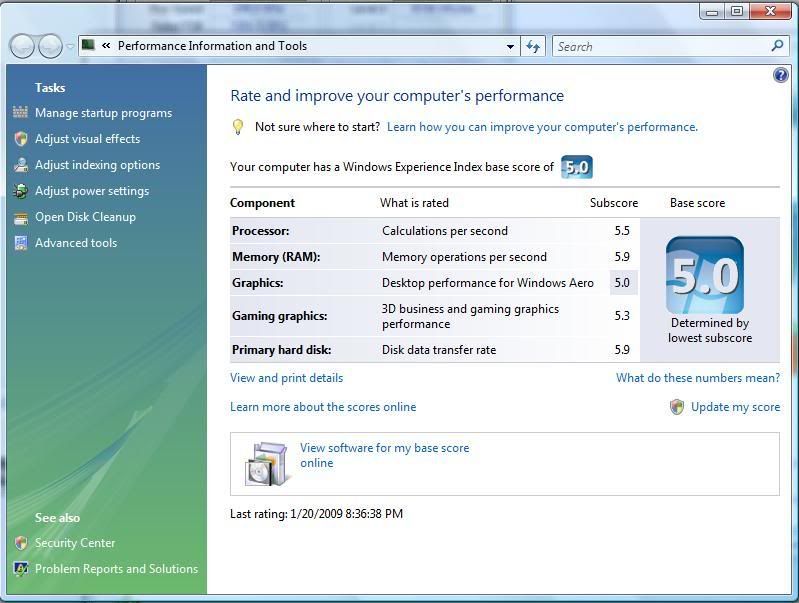
Task: Click the shield icon beside Adjust visual effects
Action: click(20, 139)
